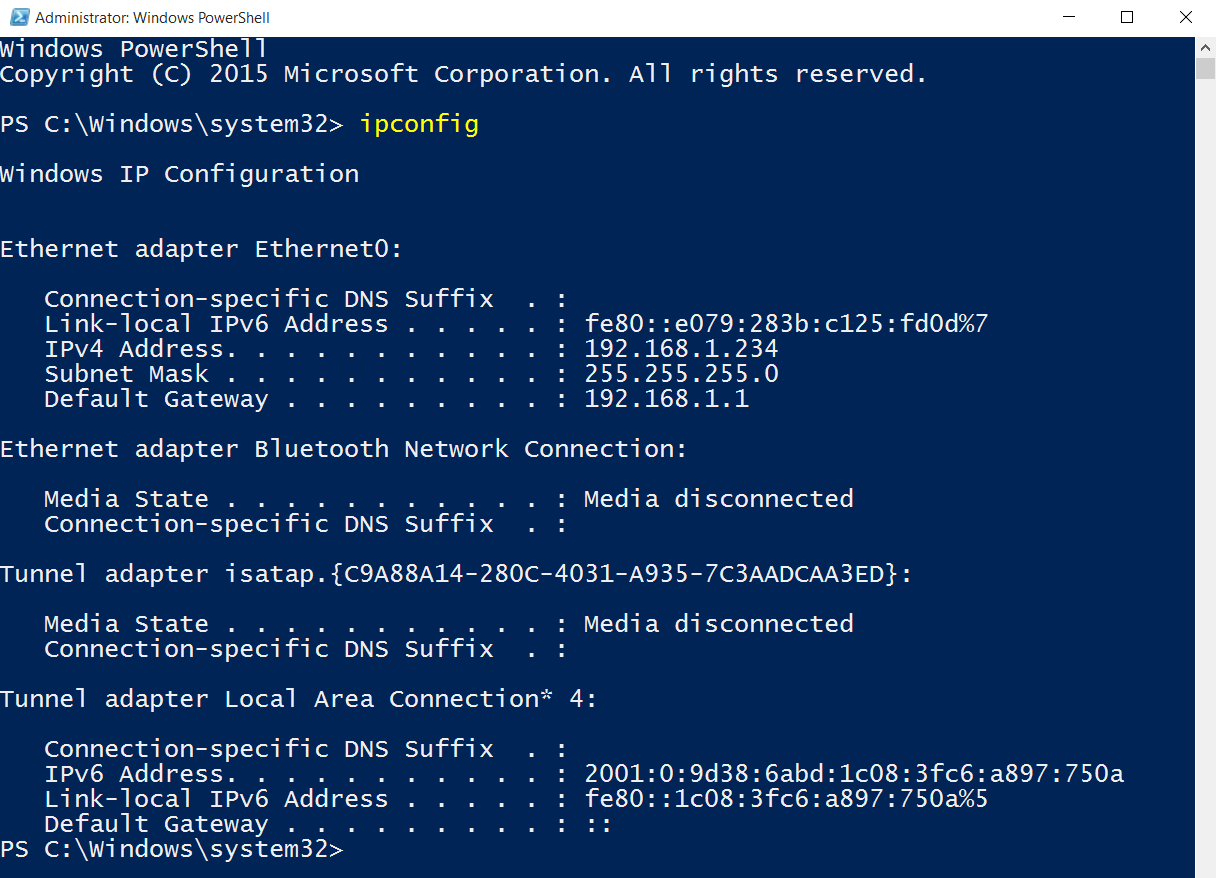Click the 'Tunnel adapter Local Area Connection* 4:' heading
The image size is (1216, 878).
pyautogui.click(x=298, y=699)
